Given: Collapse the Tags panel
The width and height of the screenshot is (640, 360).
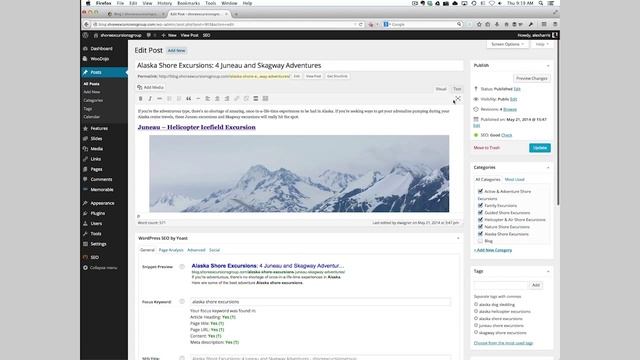Looking at the screenshot, I should point(548,271).
